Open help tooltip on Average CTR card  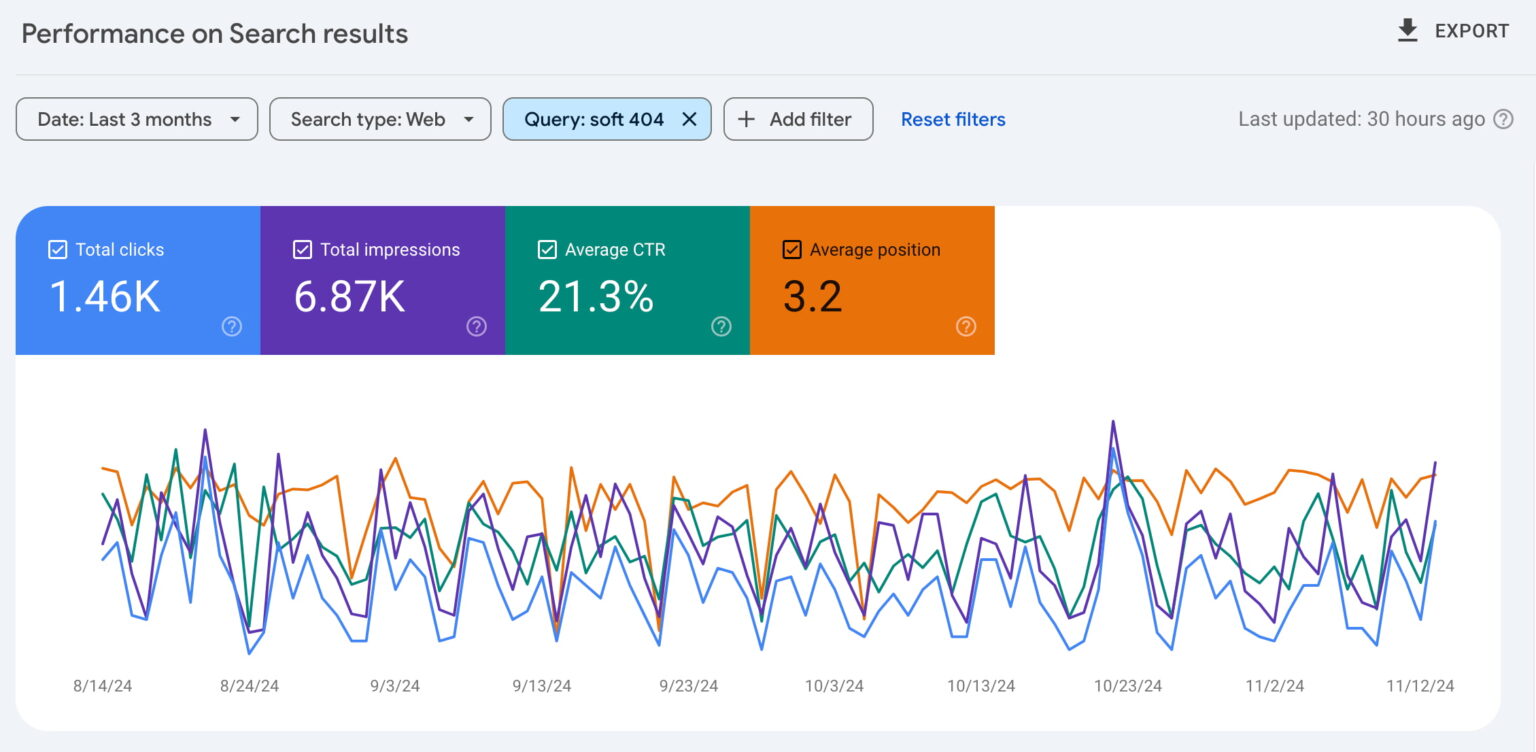(721, 326)
